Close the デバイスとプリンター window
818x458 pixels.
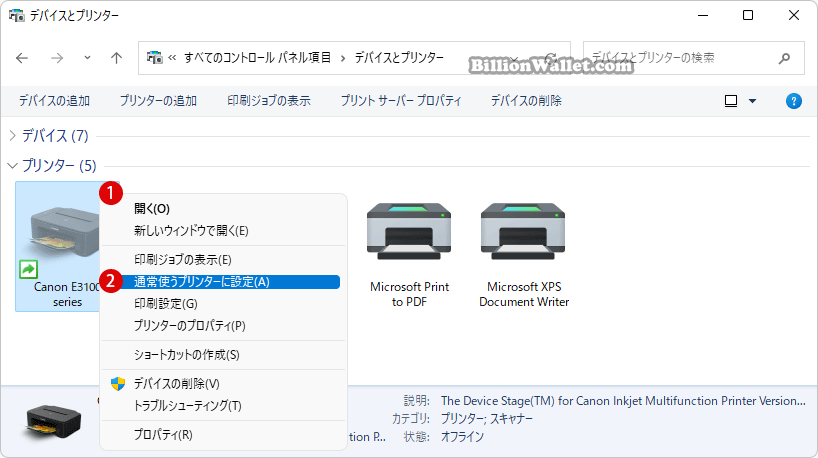click(793, 15)
